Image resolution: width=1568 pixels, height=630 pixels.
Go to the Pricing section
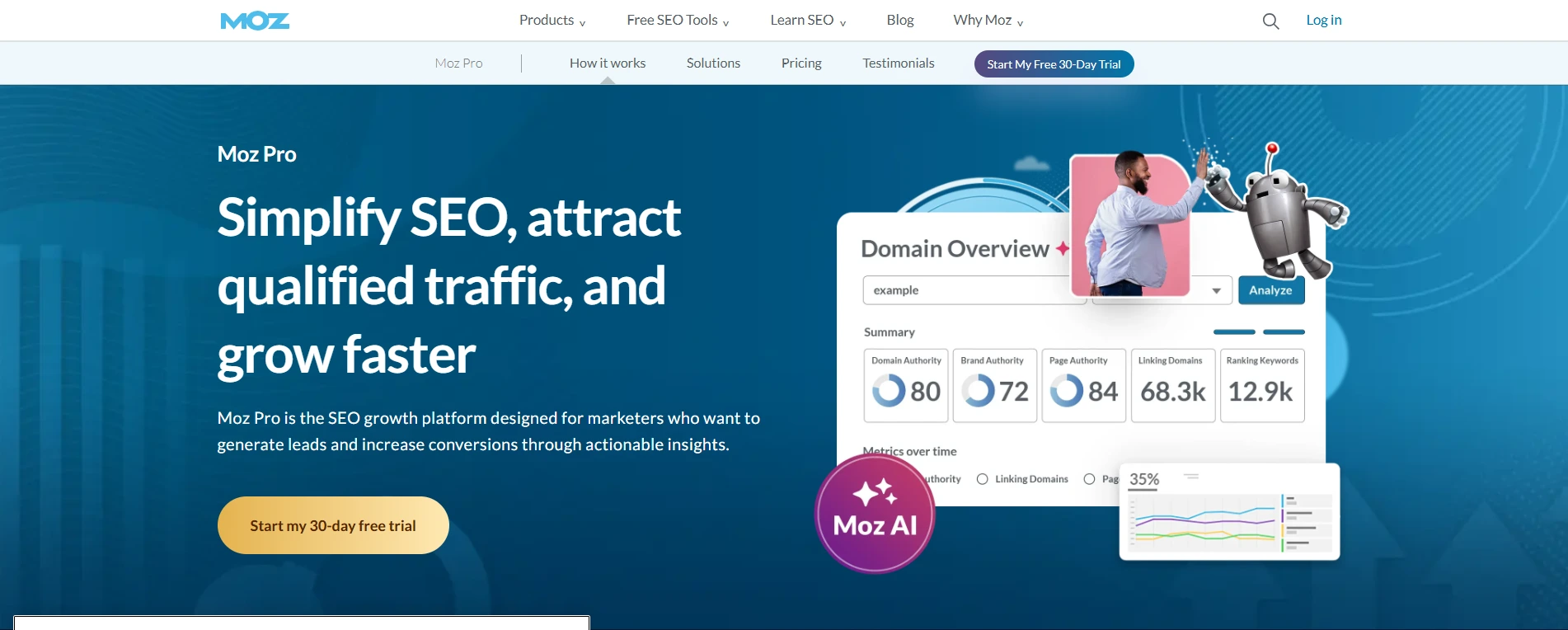tap(801, 63)
